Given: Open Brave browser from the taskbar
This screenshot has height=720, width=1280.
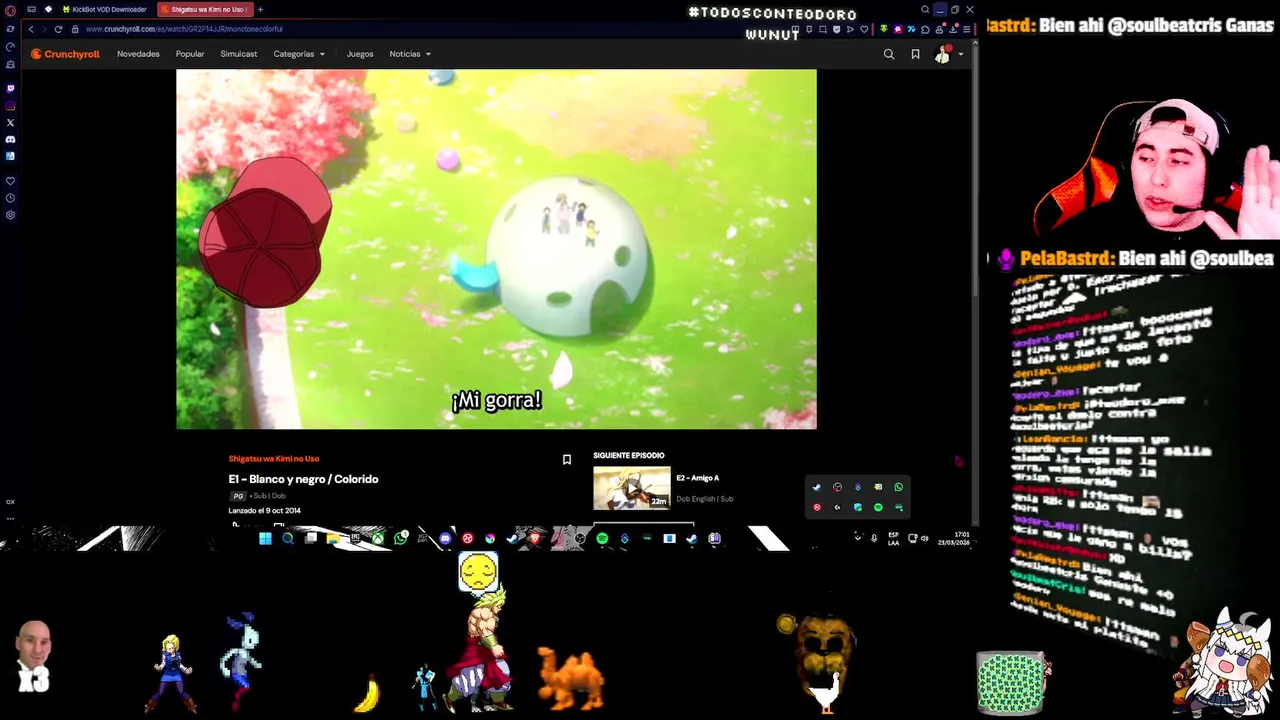Looking at the screenshot, I should (x=534, y=538).
